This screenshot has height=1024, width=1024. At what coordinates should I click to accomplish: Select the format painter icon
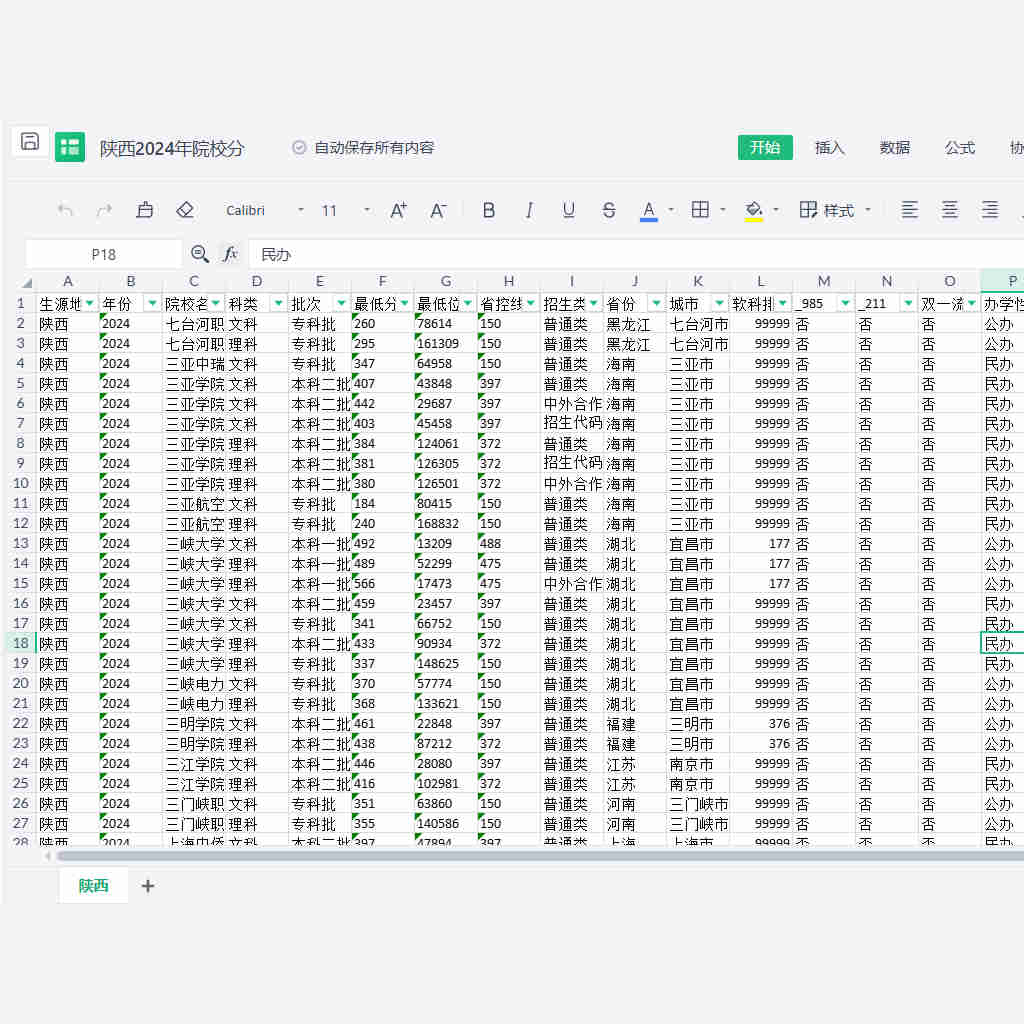[x=144, y=210]
